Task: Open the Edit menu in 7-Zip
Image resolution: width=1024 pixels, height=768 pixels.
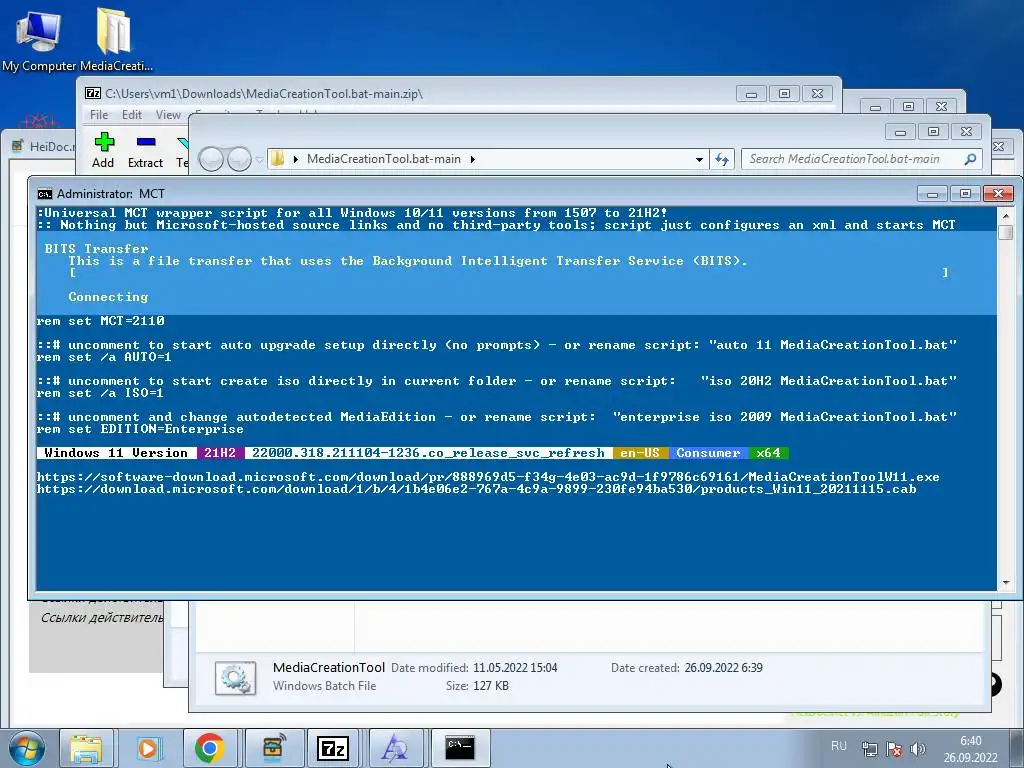Action: (131, 115)
